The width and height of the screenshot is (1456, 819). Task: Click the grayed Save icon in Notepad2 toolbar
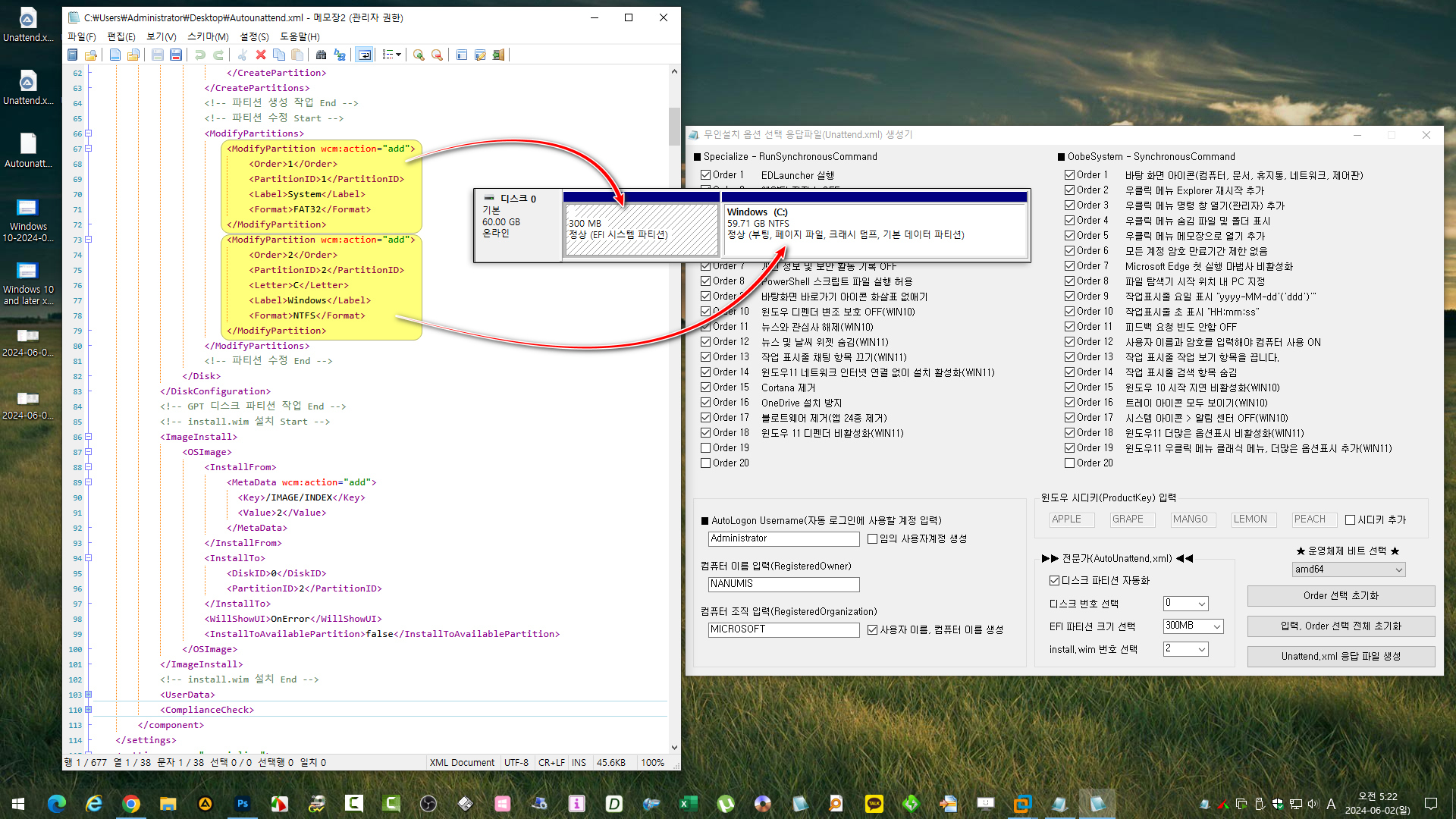pyautogui.click(x=158, y=55)
